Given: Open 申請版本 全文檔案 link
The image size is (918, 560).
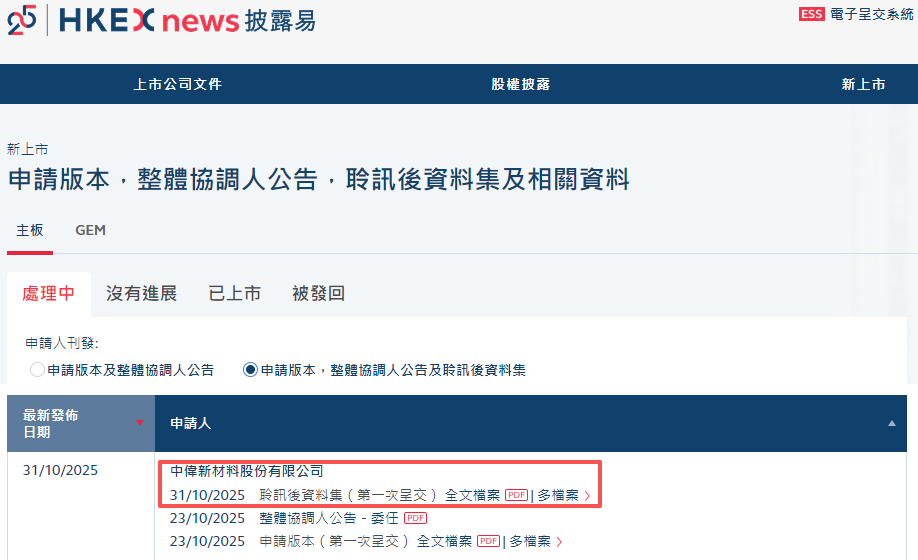Looking at the screenshot, I should [x=444, y=541].
